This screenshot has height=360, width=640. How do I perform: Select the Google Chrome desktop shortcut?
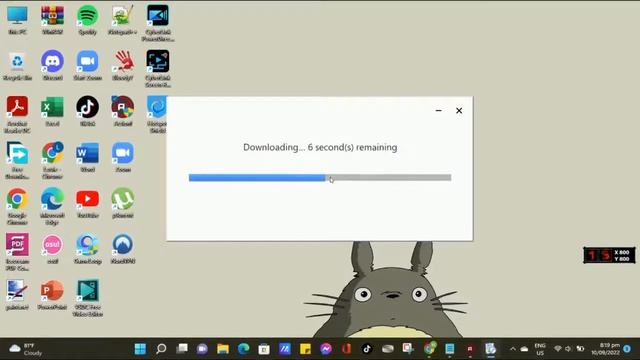pyautogui.click(x=17, y=206)
